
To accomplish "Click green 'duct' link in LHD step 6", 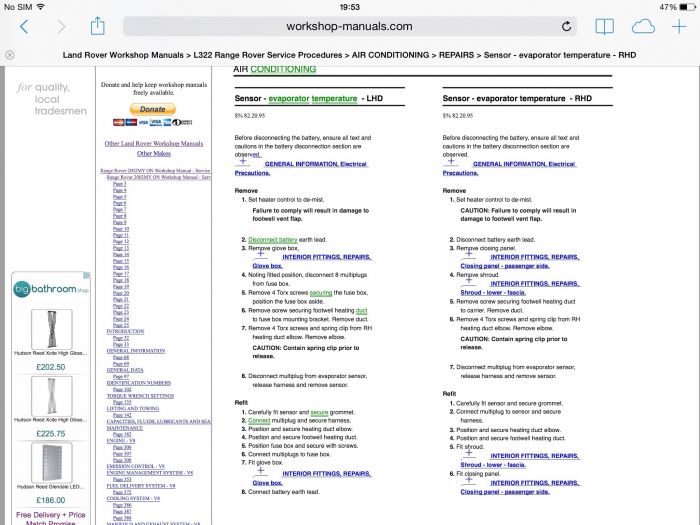I will tap(362, 310).
